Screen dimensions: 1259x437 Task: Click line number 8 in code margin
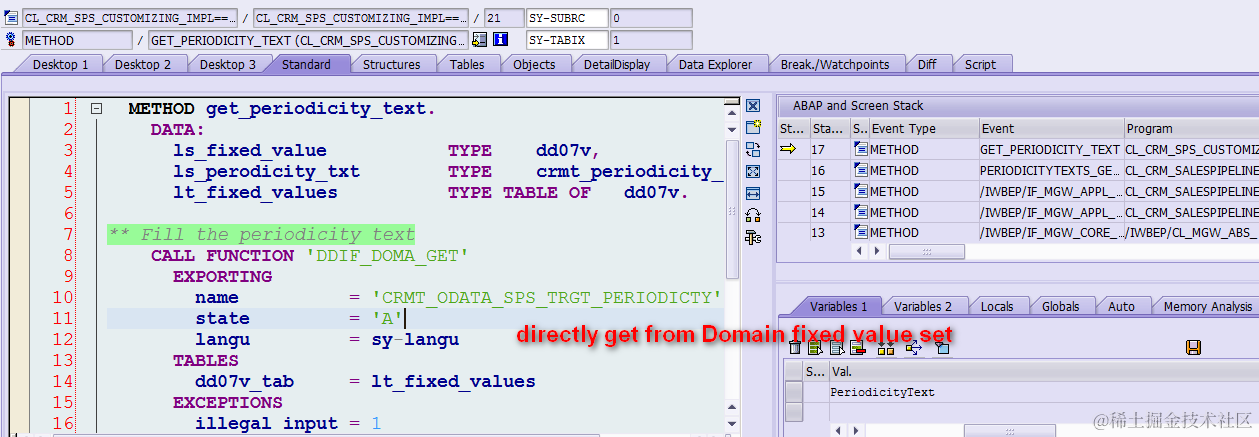click(68, 255)
